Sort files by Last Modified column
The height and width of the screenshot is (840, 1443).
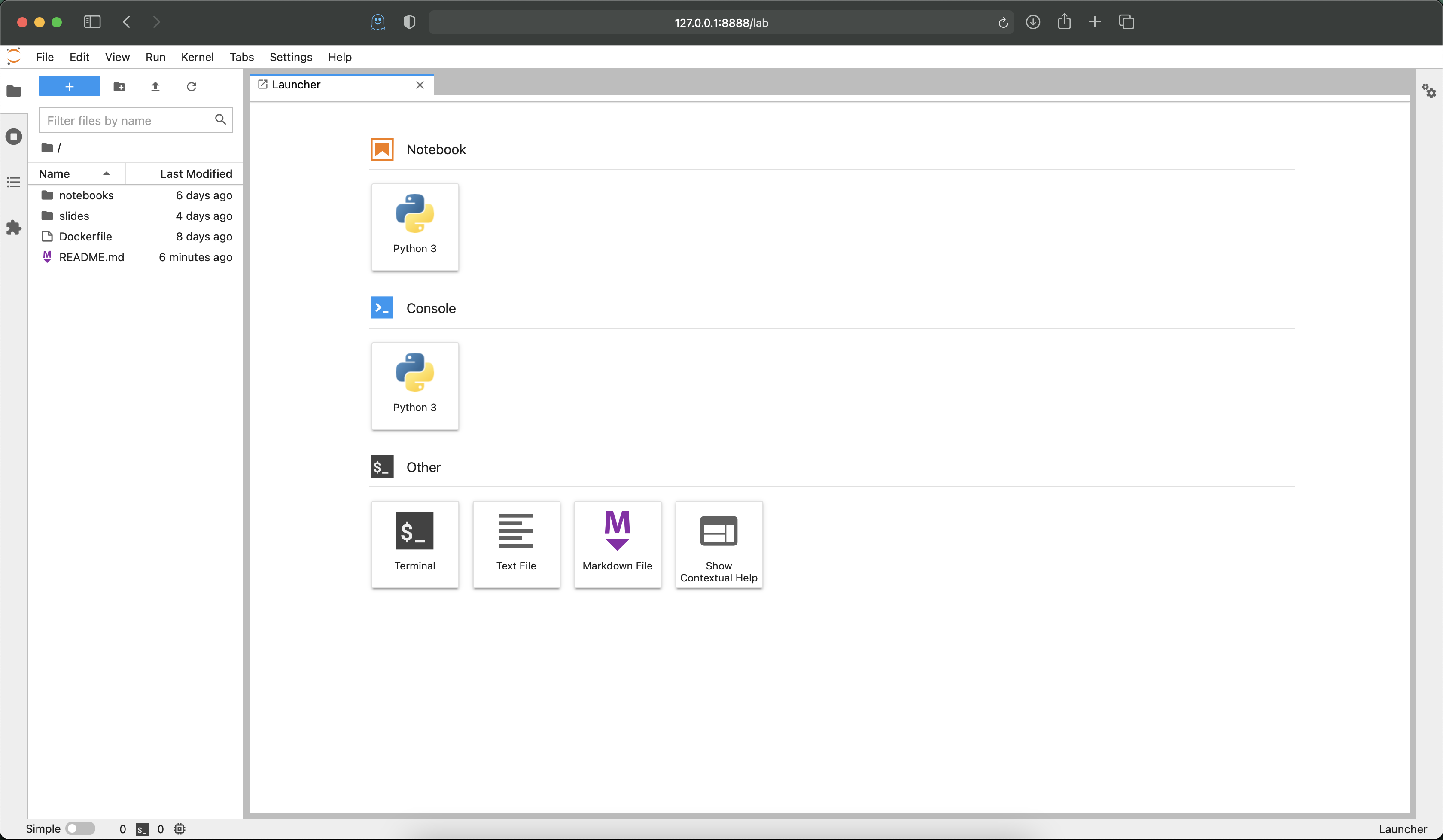point(196,173)
